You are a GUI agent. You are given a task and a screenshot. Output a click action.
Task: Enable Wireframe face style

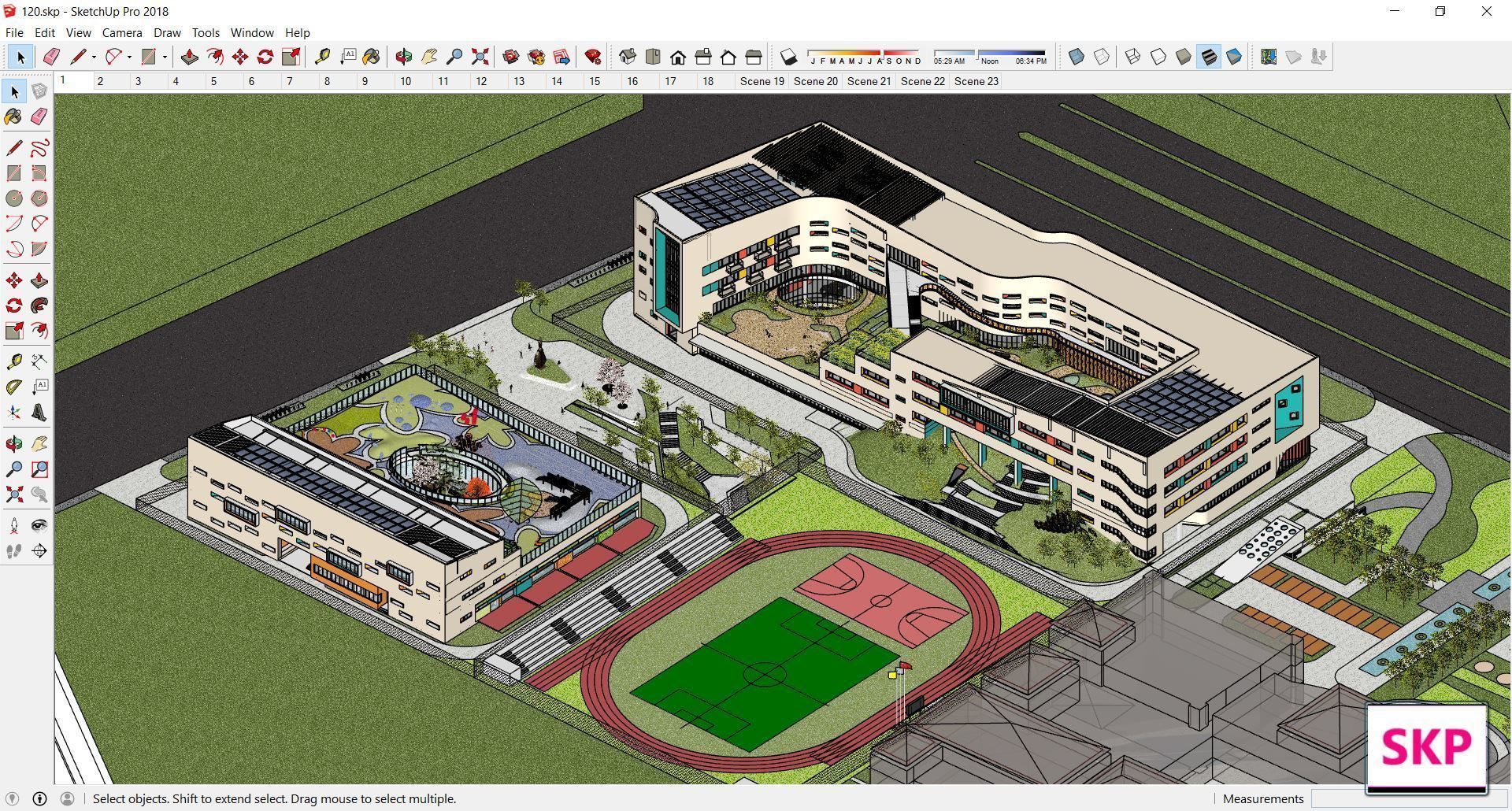(1133, 57)
